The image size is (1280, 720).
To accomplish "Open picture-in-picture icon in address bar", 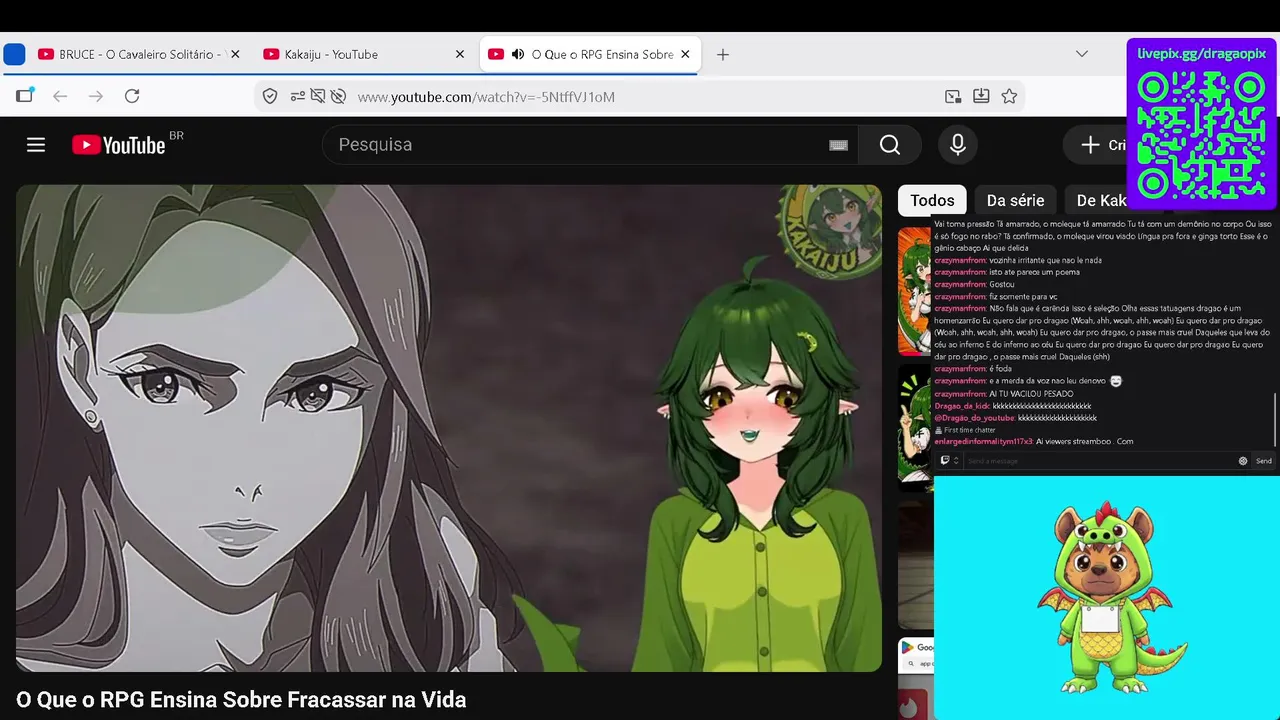I will [953, 96].
